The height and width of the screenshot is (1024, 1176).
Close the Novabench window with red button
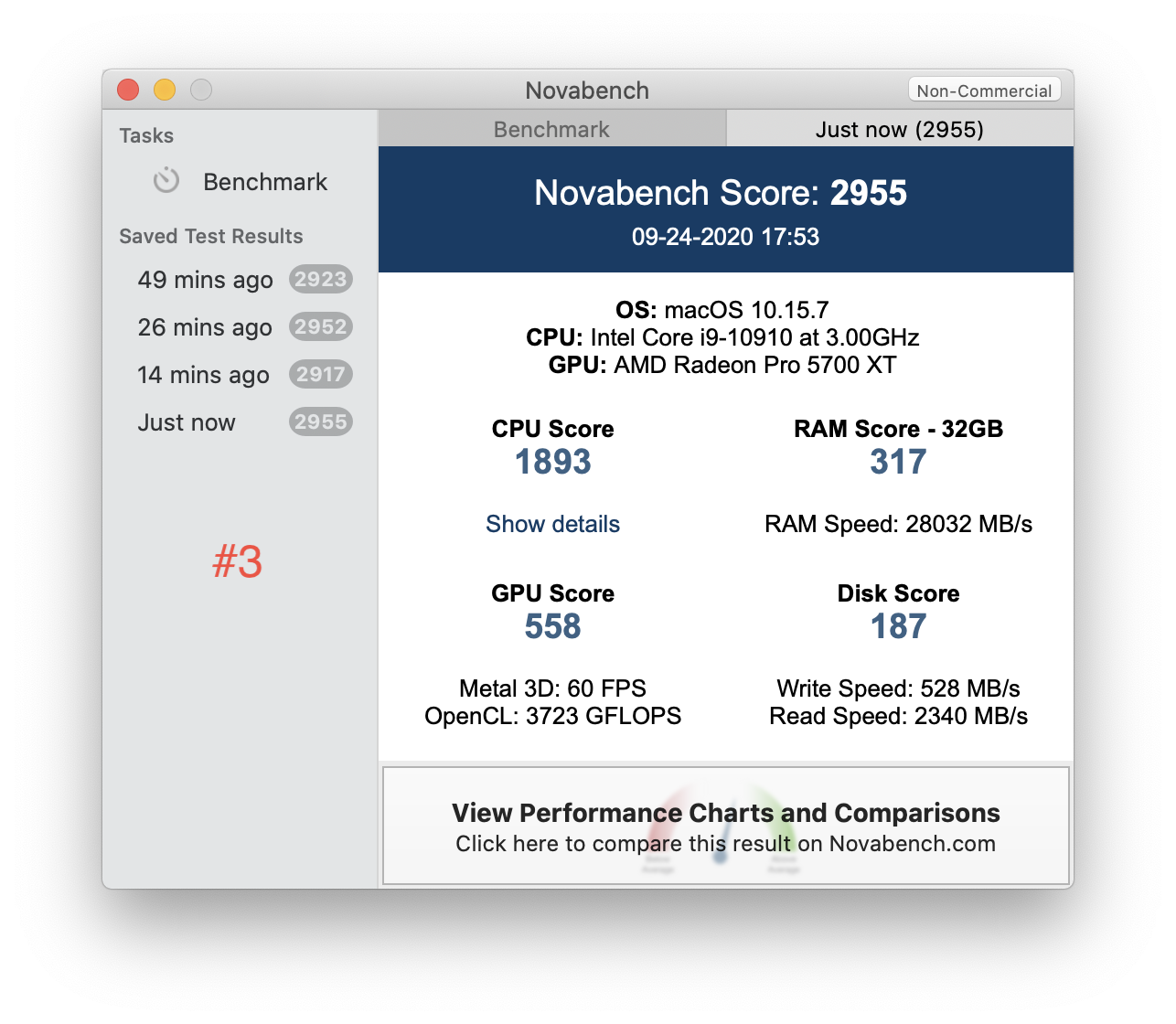point(128,90)
